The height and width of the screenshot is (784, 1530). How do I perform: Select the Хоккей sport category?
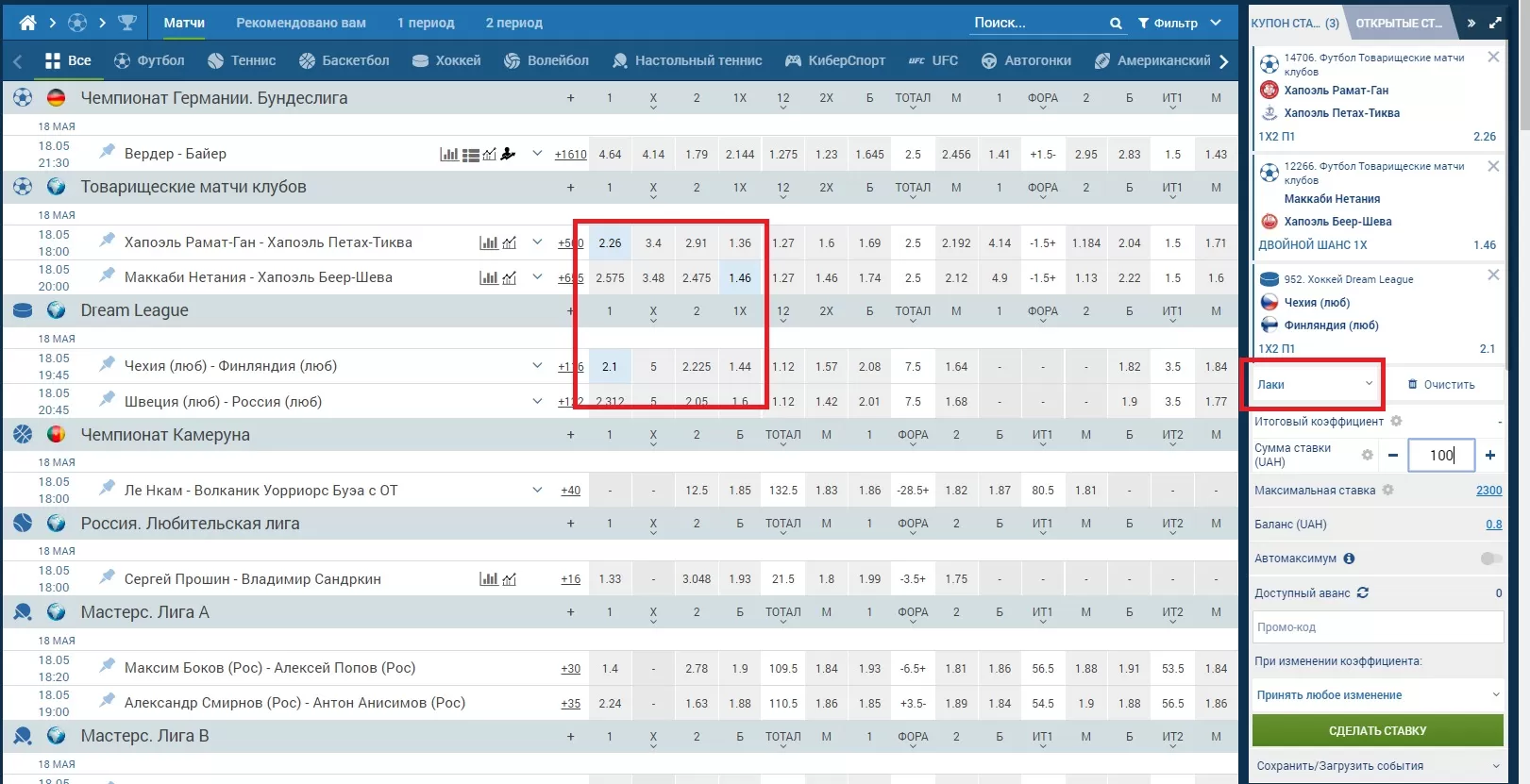point(447,60)
